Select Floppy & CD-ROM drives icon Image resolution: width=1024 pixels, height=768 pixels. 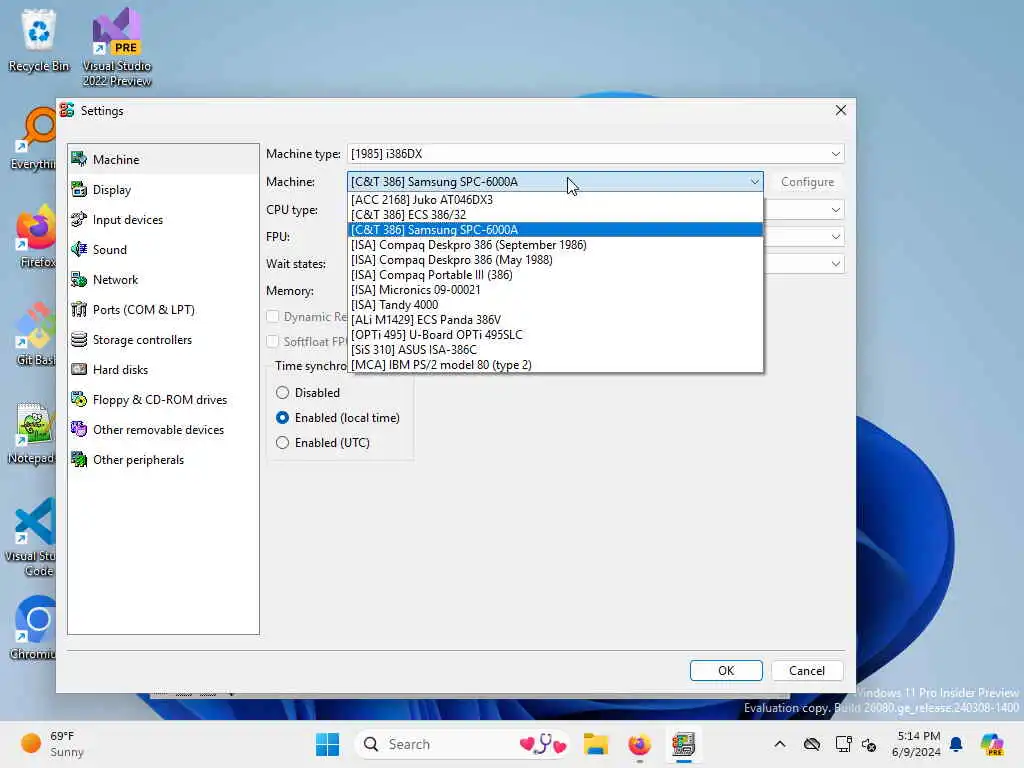[x=79, y=399]
